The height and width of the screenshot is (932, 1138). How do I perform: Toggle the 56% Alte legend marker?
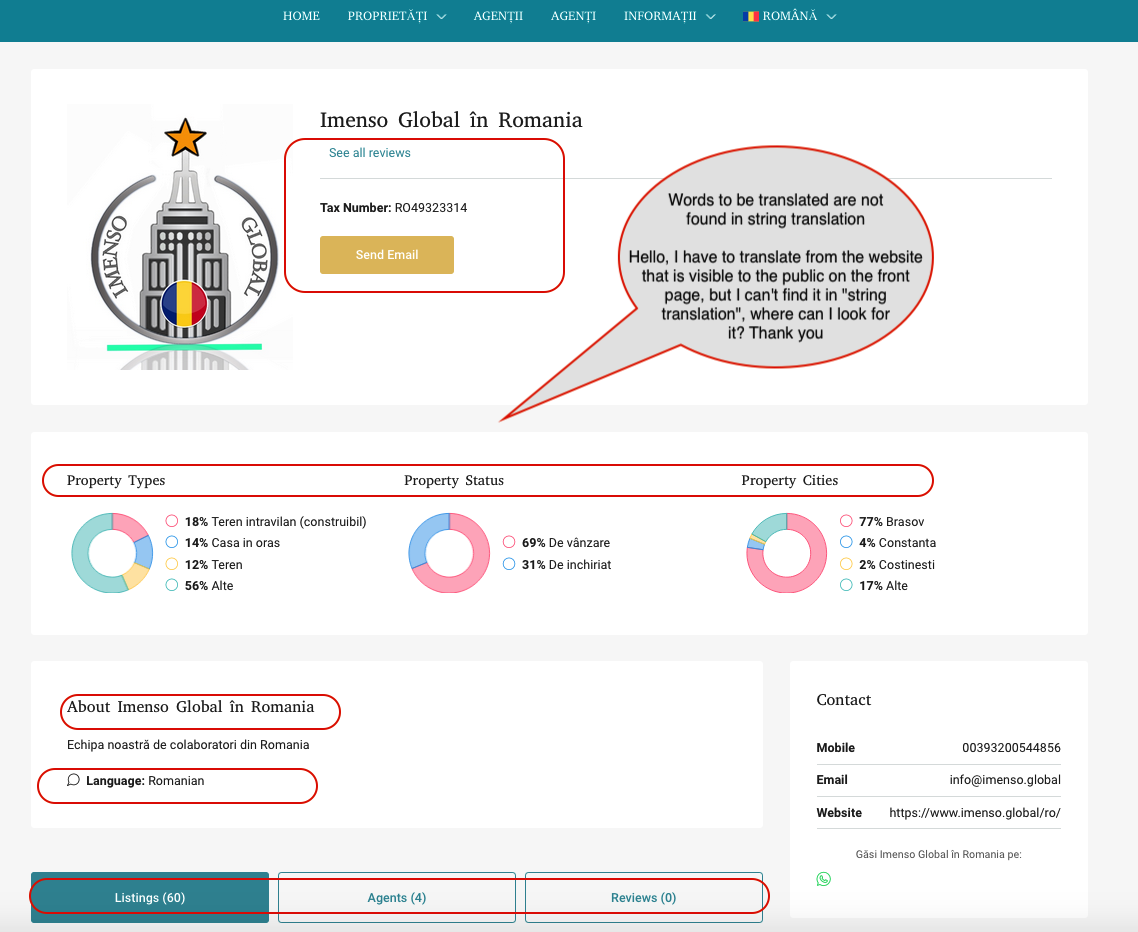pos(172,585)
